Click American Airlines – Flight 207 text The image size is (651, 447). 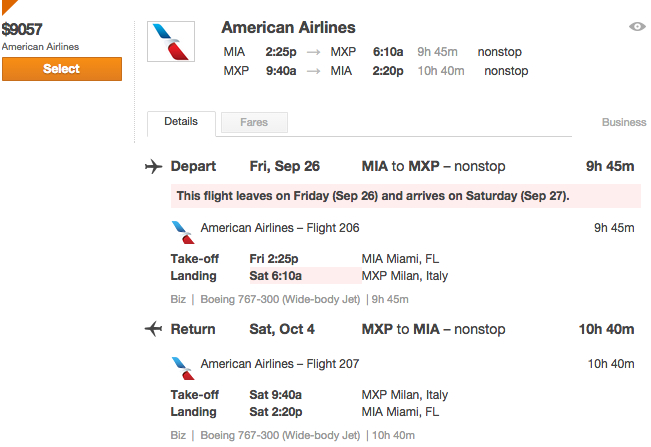[x=280, y=364]
